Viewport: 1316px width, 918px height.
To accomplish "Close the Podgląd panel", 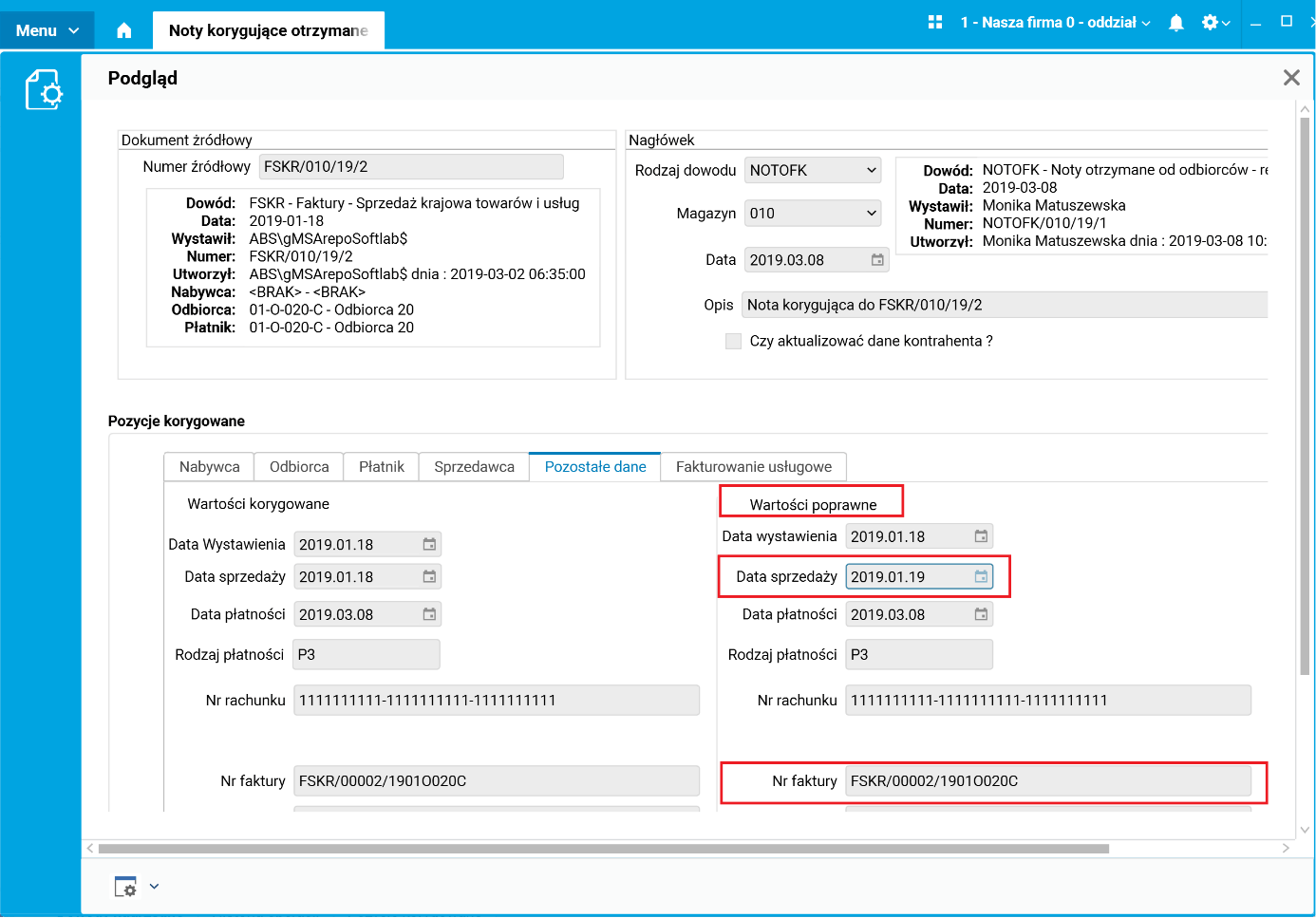I will coord(1291,78).
